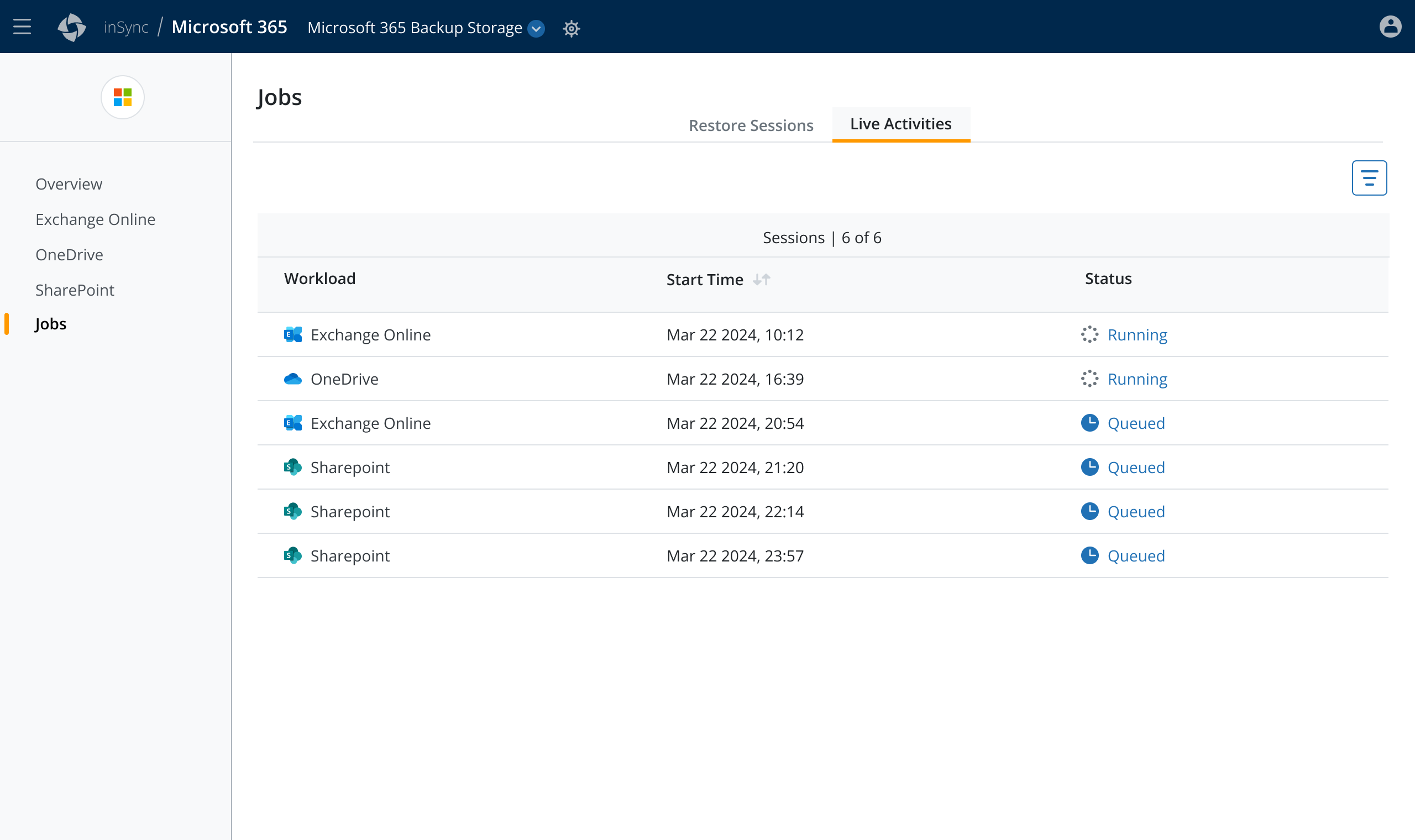The width and height of the screenshot is (1415, 840).
Task: Open the settings gear icon
Action: coord(572,28)
